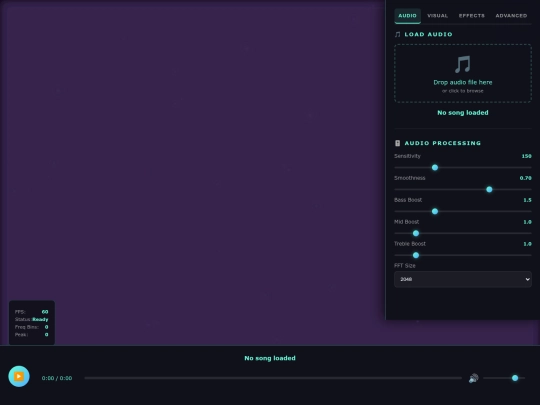Image resolution: width=540 pixels, height=405 pixels.
Task: Click the Sensitivity value 150
Action: (x=526, y=156)
